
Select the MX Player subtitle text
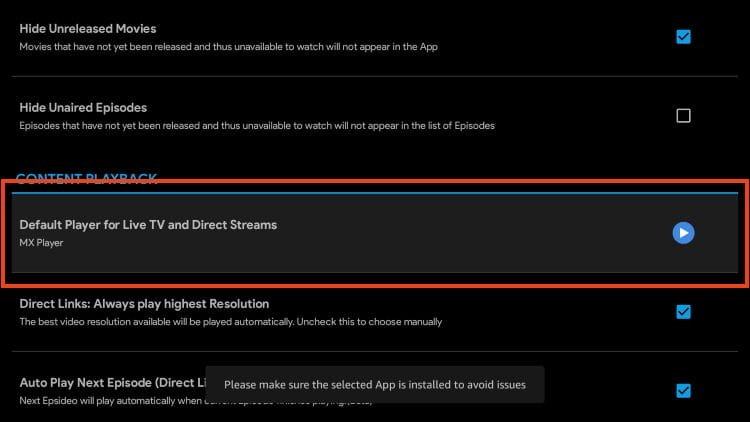point(41,243)
